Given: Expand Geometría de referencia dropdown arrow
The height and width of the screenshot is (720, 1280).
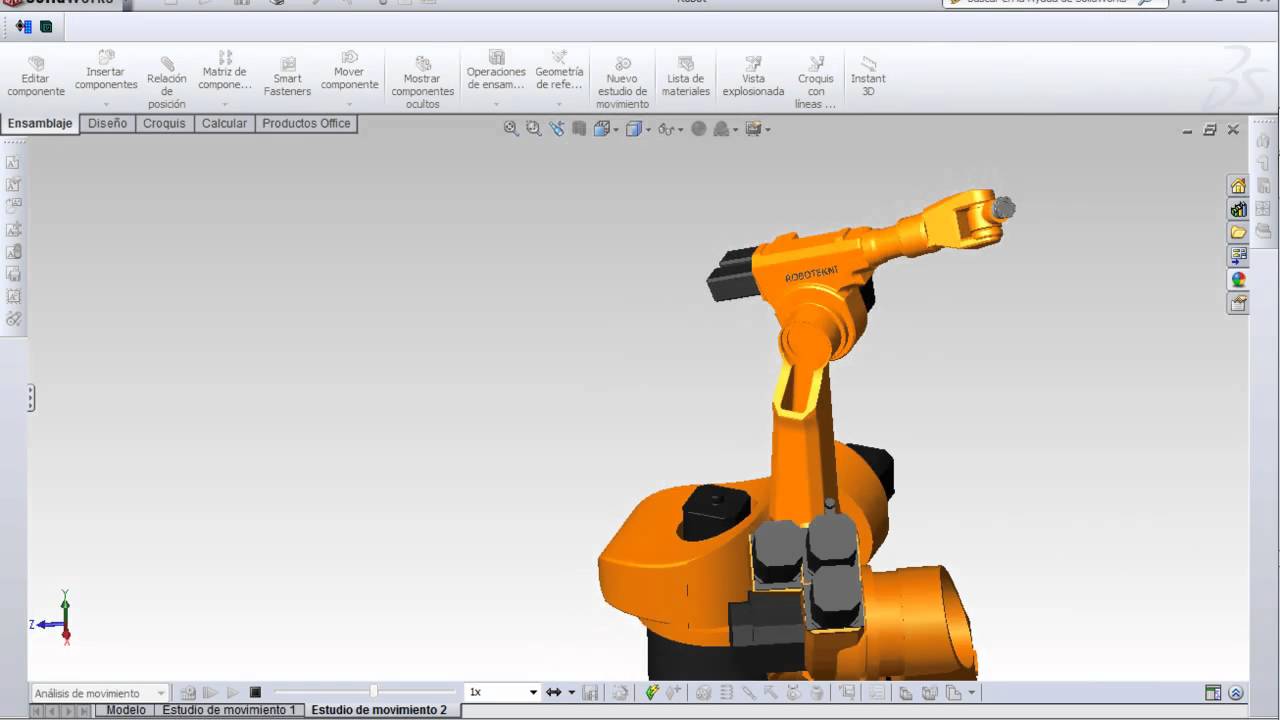Looking at the screenshot, I should click(x=559, y=104).
